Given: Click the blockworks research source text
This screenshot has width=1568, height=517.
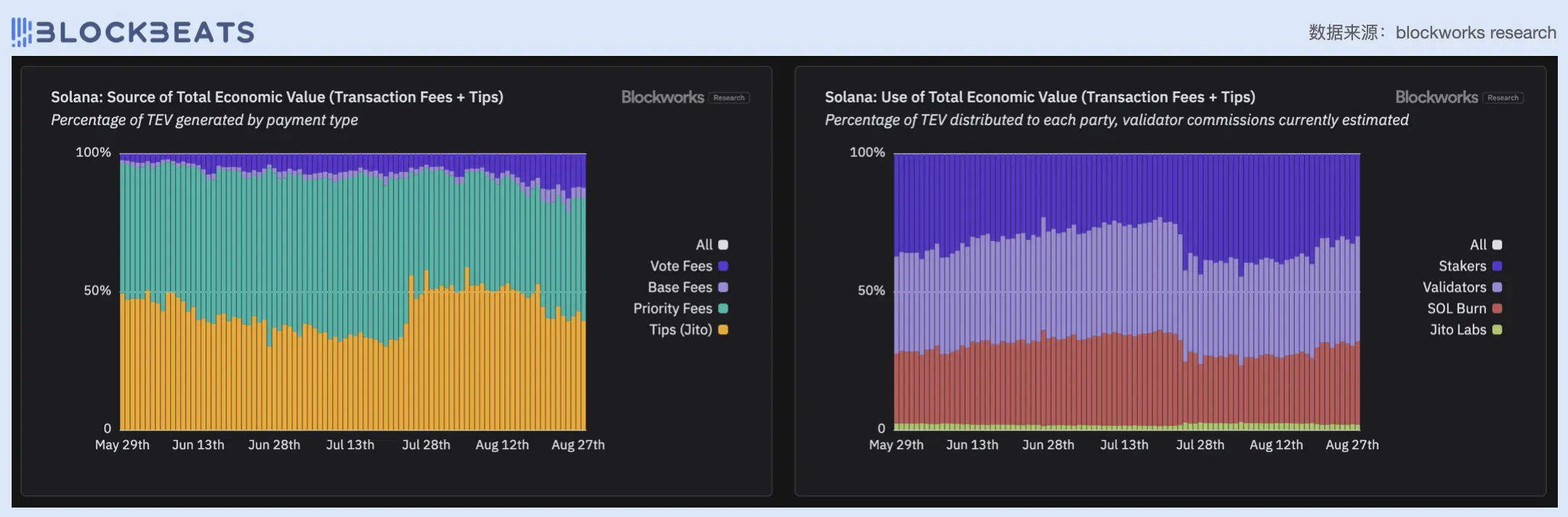Looking at the screenshot, I should [x=1475, y=33].
